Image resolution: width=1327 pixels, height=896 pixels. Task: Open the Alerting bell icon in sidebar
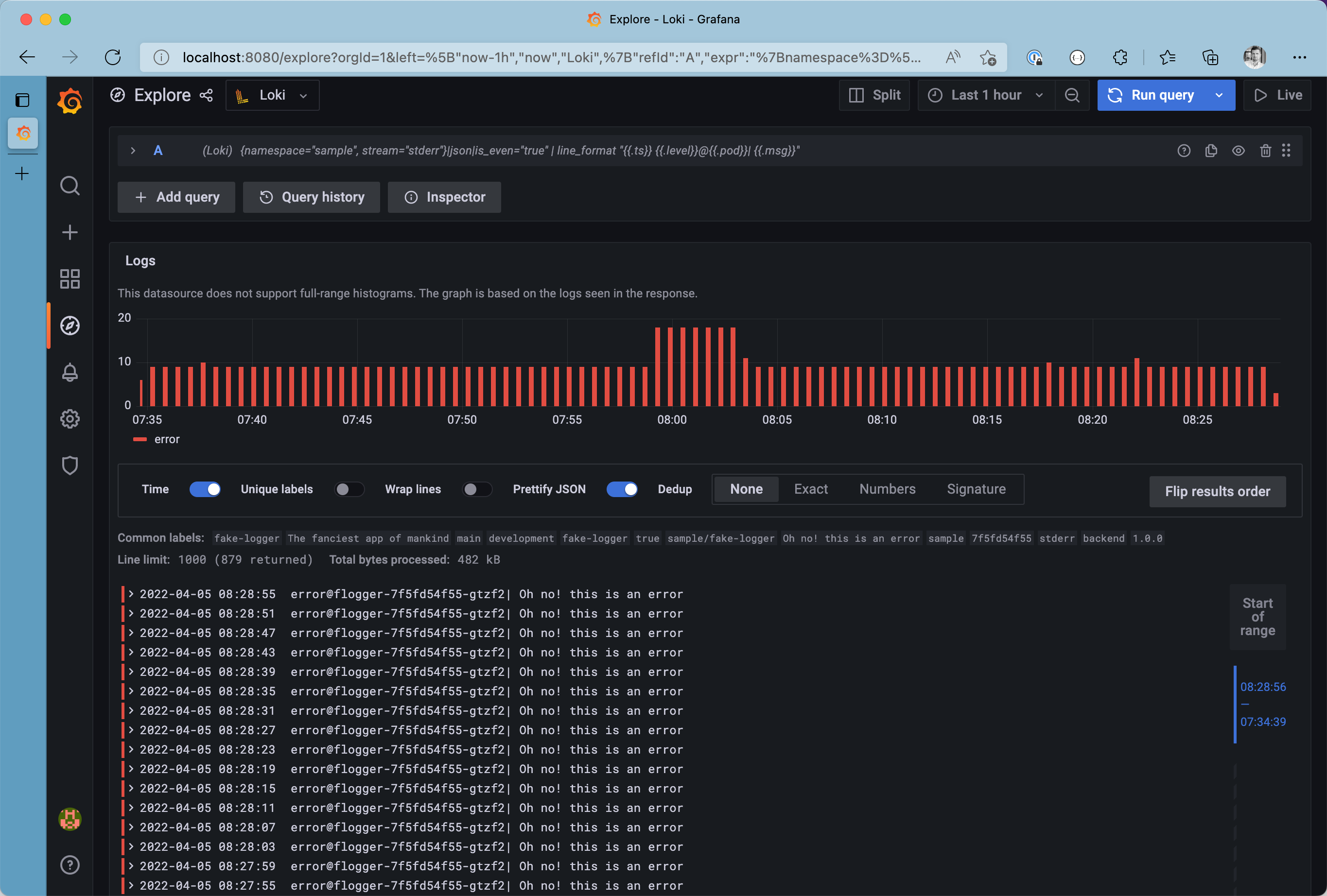point(70,372)
